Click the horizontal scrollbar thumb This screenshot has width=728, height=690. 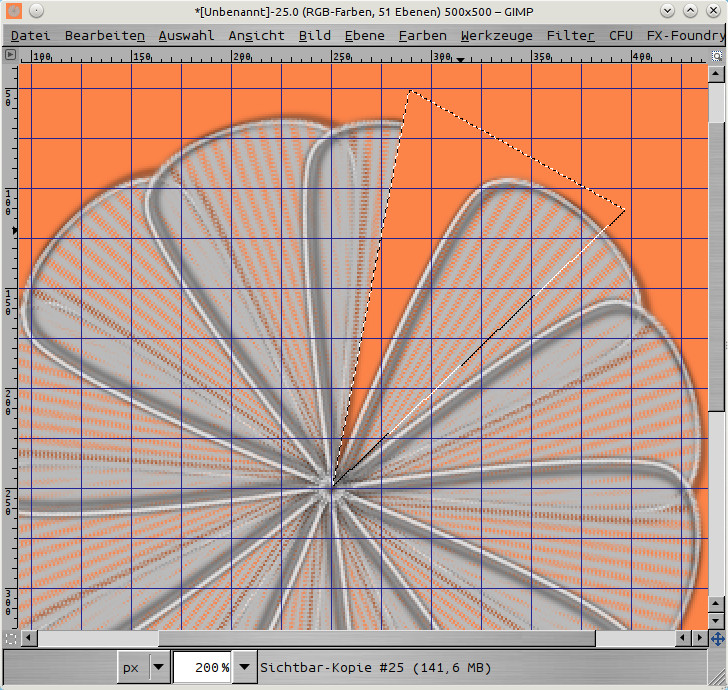pos(376,637)
